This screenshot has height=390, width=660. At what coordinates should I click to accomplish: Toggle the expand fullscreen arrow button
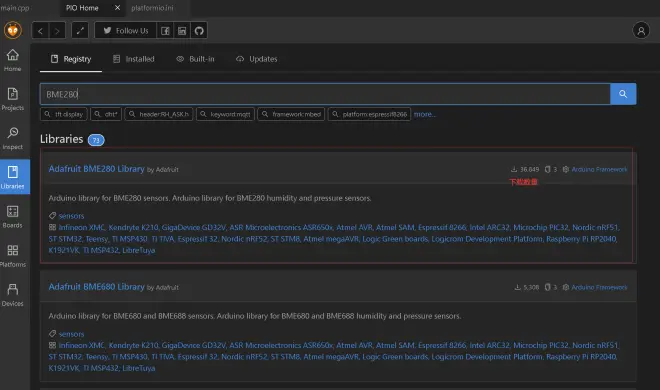[x=80, y=30]
